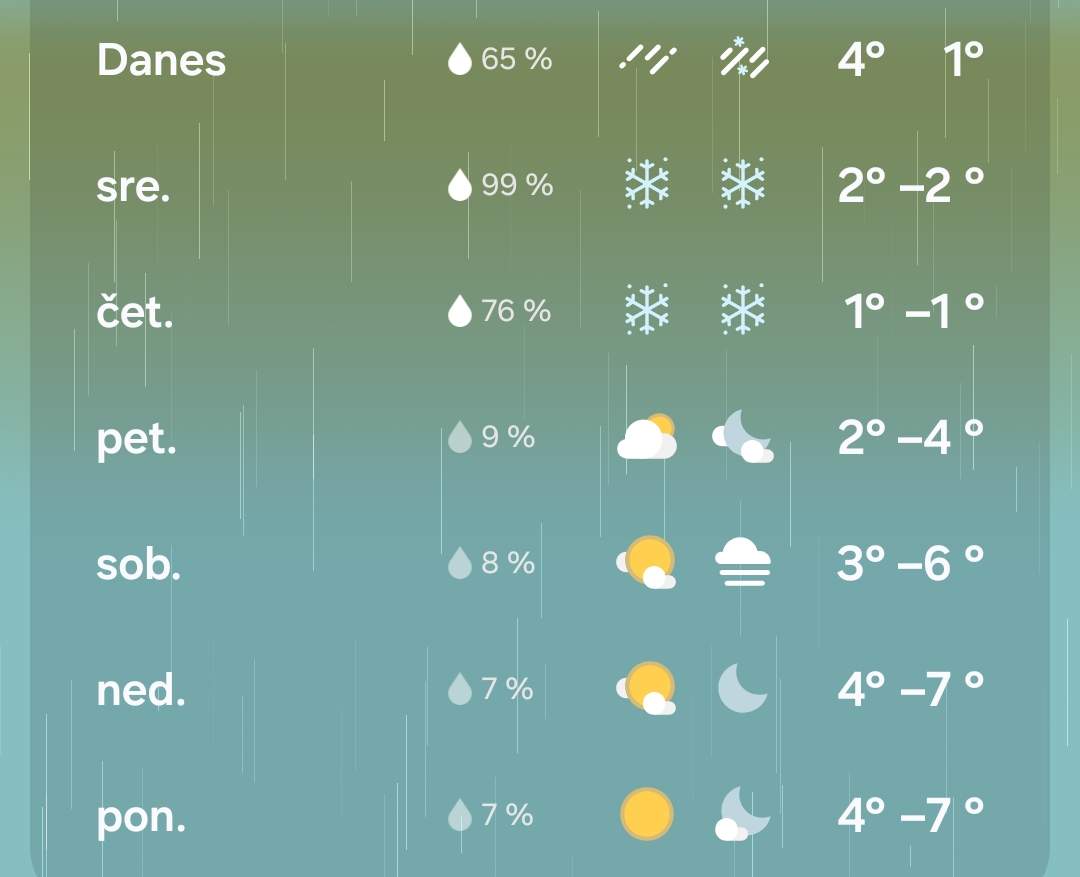The width and height of the screenshot is (1080, 877).
Task: Click the clear moon night icon for ned.
Action: [743, 688]
